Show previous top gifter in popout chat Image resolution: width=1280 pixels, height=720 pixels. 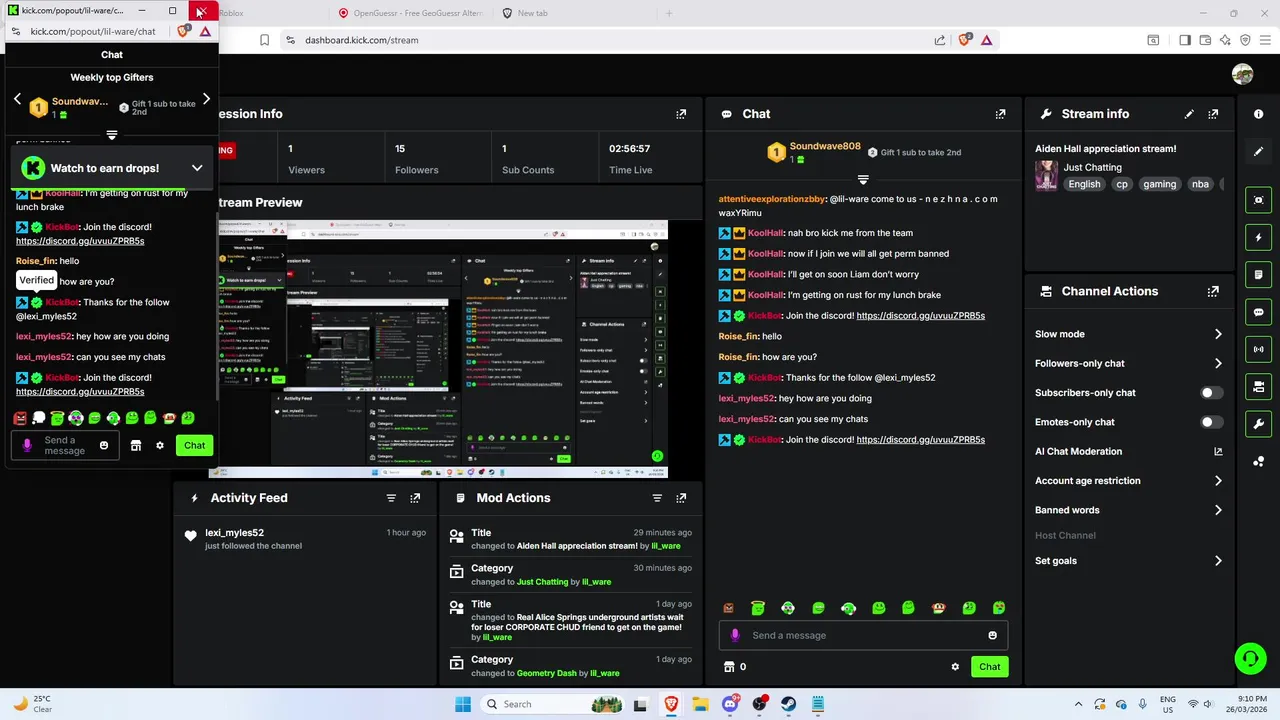pyautogui.click(x=17, y=99)
